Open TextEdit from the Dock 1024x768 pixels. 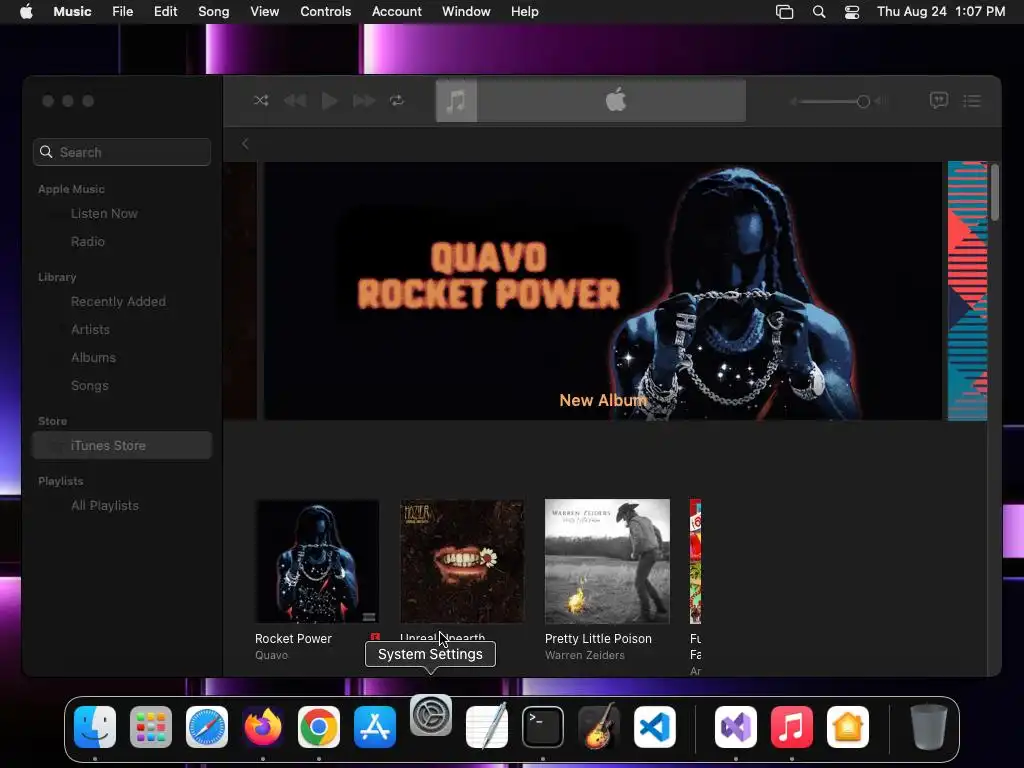click(x=487, y=726)
